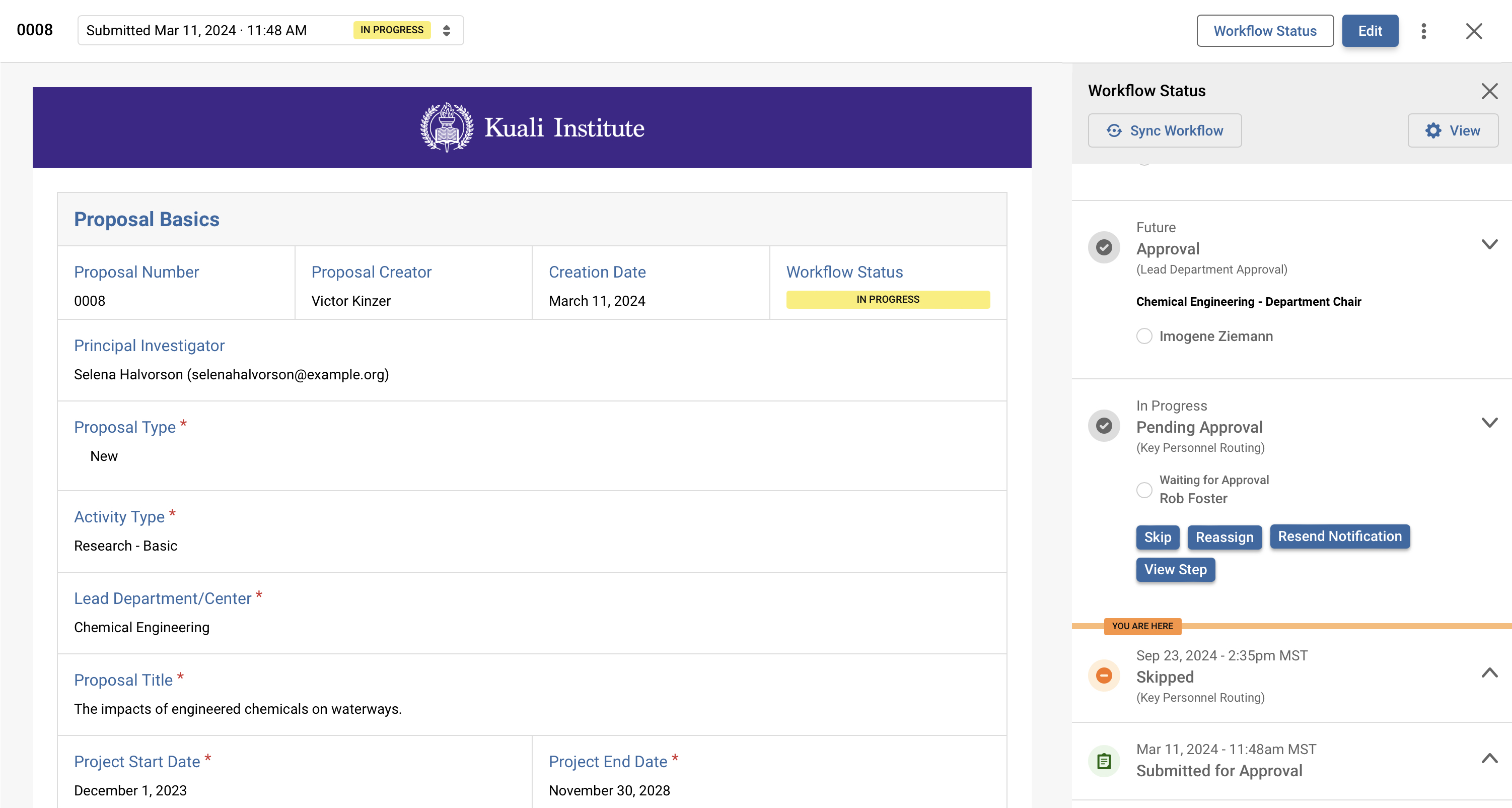Open the three-dot overflow menu
1512x808 pixels.
click(1423, 31)
